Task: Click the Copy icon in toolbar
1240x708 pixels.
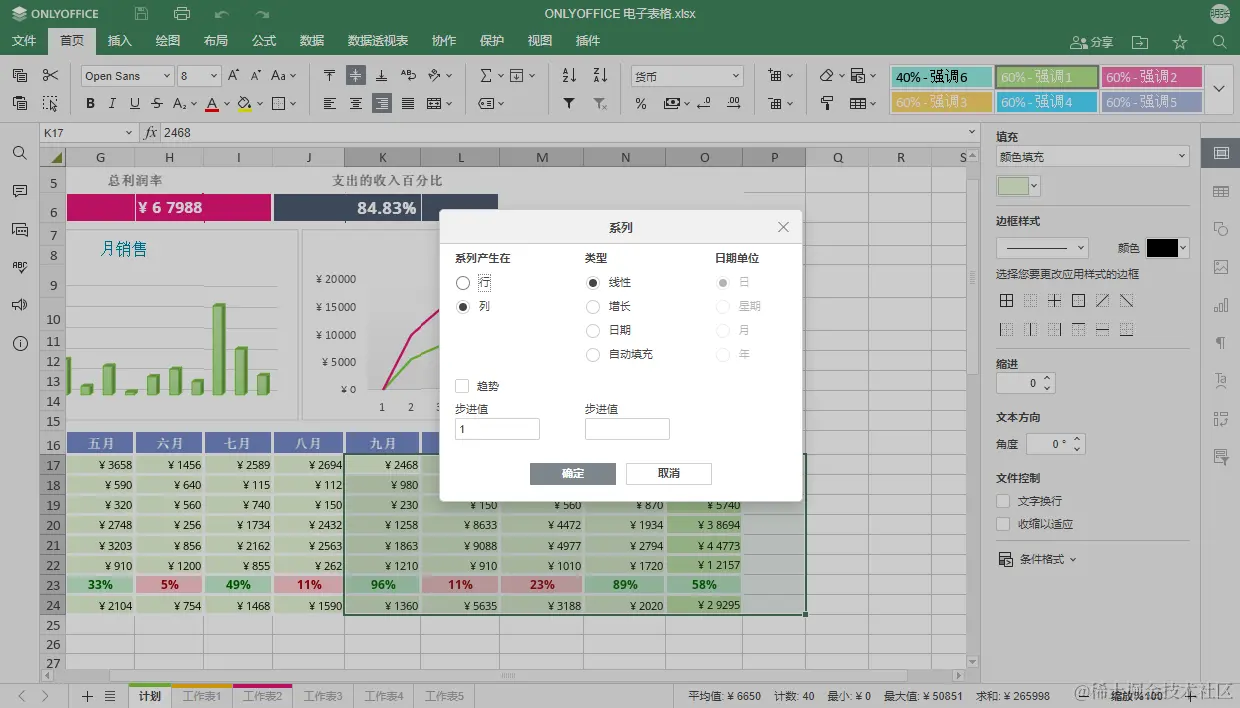Action: [x=20, y=76]
